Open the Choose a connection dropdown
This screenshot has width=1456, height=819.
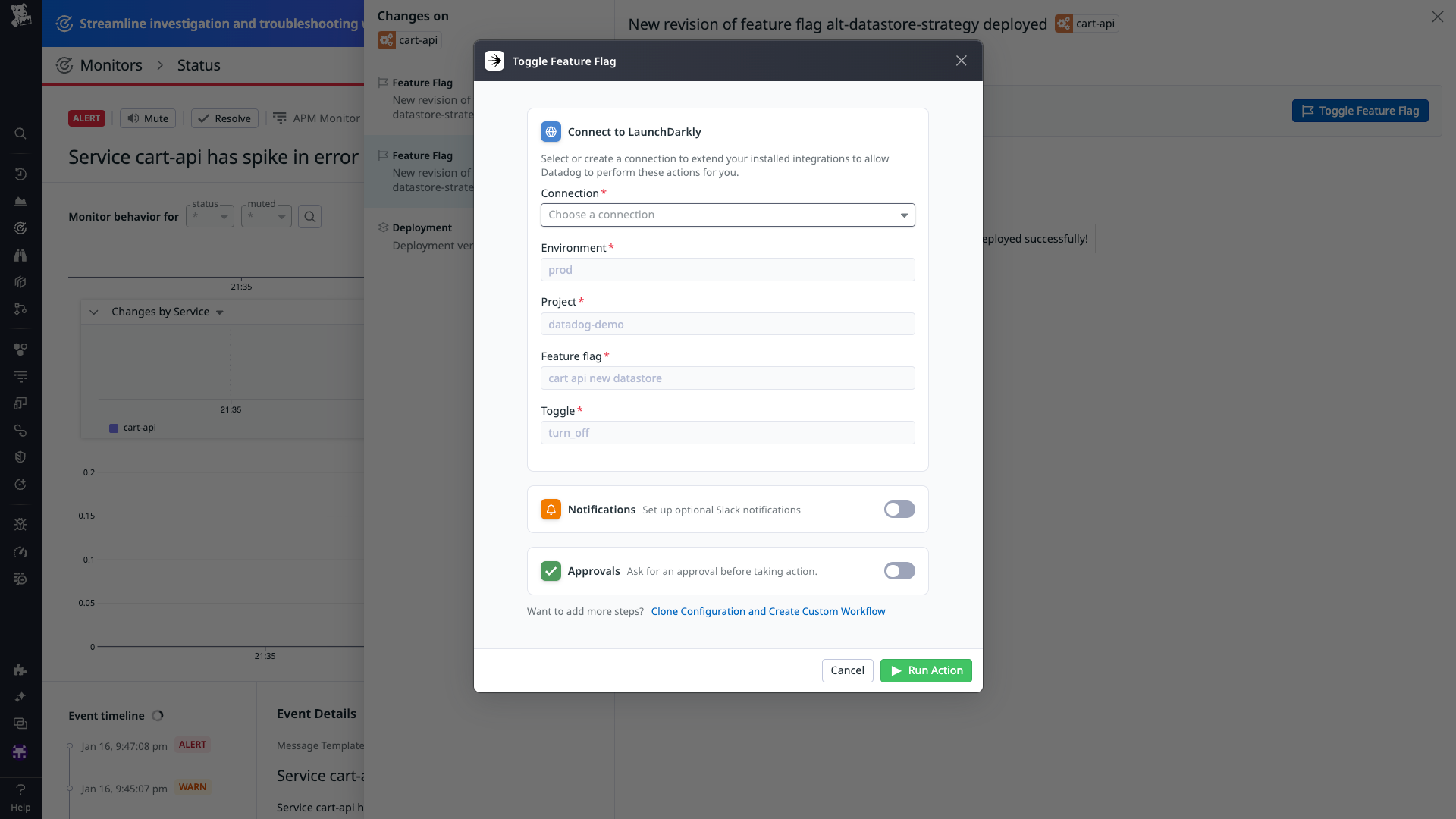point(727,215)
